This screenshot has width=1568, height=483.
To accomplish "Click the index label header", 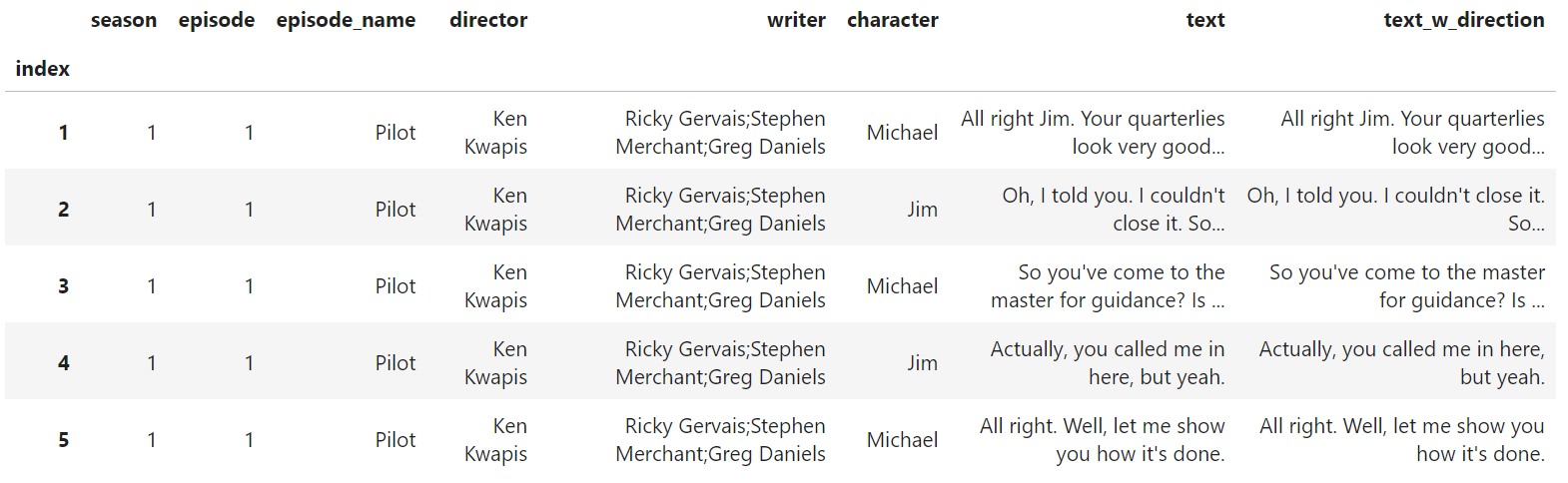I will [x=43, y=69].
